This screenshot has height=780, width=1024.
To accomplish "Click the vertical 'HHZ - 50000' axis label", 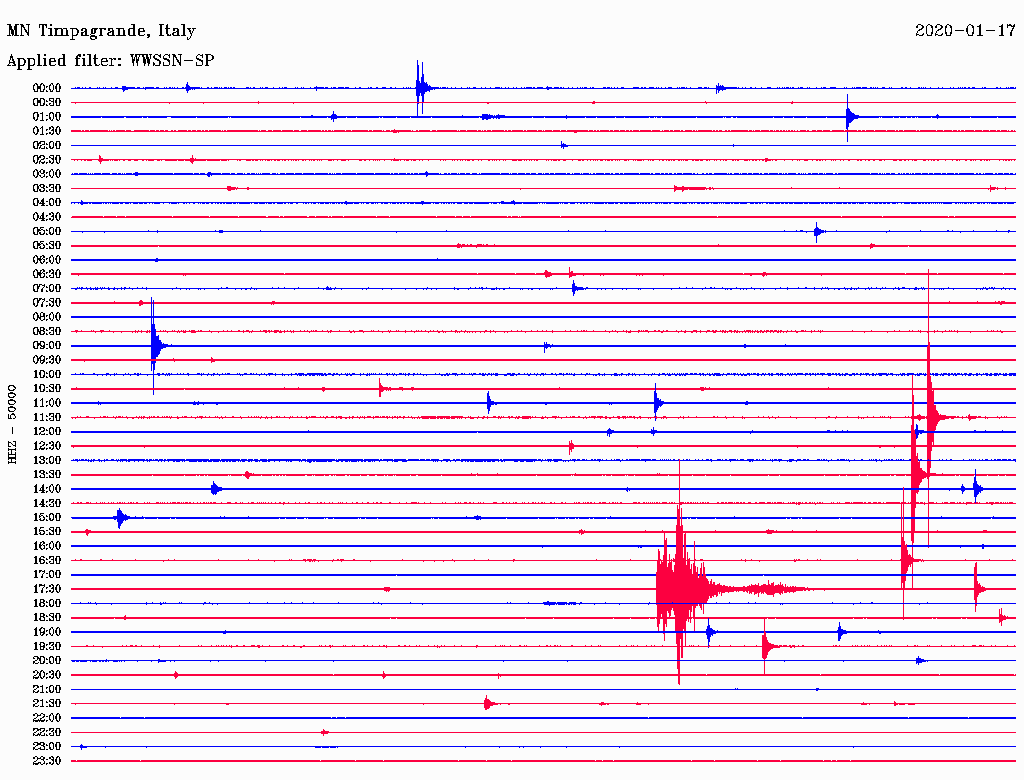I will (x=12, y=425).
